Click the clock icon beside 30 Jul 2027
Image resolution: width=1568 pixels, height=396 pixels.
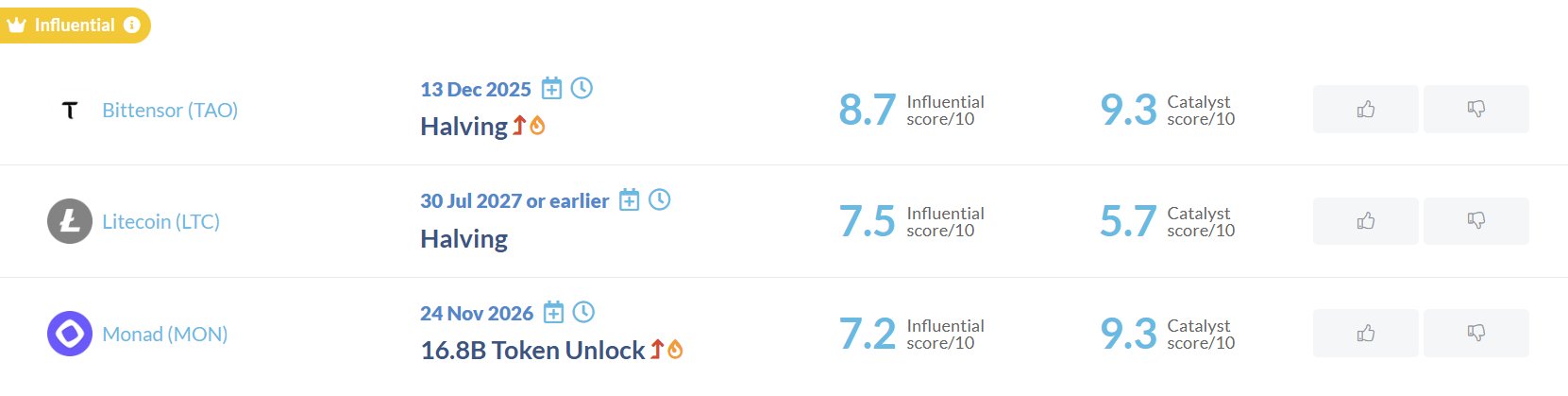click(660, 199)
